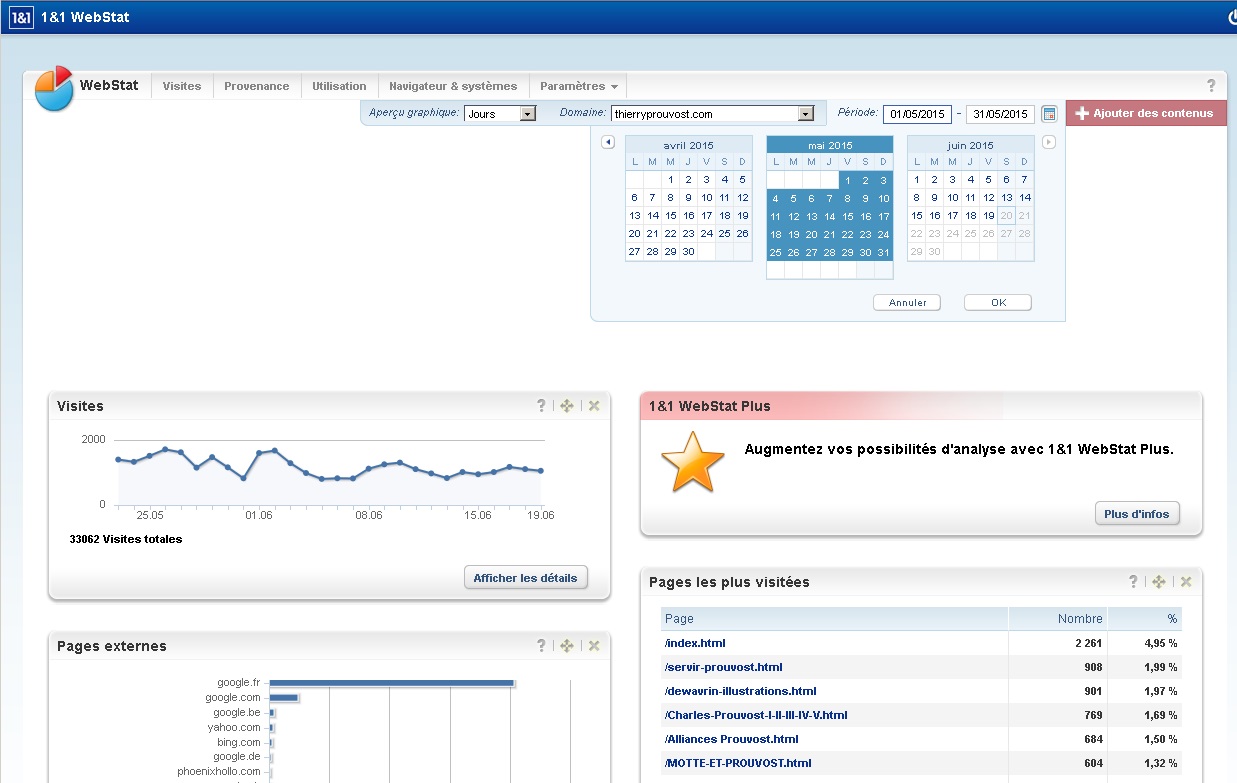
Task: Open the Paramètres dropdown menu
Action: (578, 86)
